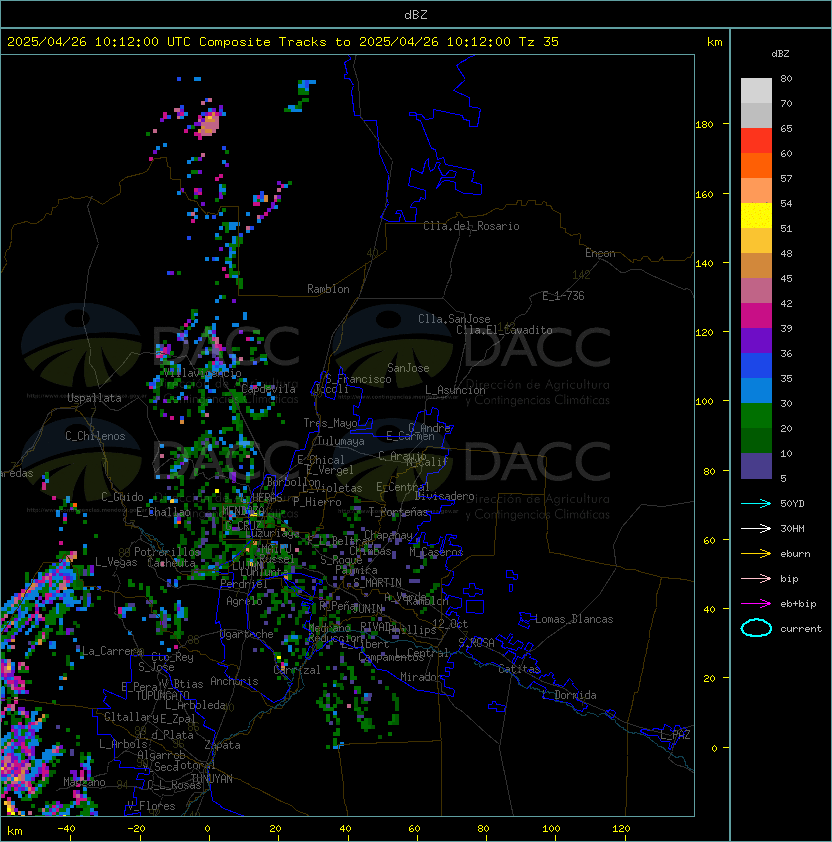Click the 'L_Vegas' map label

pos(116,562)
